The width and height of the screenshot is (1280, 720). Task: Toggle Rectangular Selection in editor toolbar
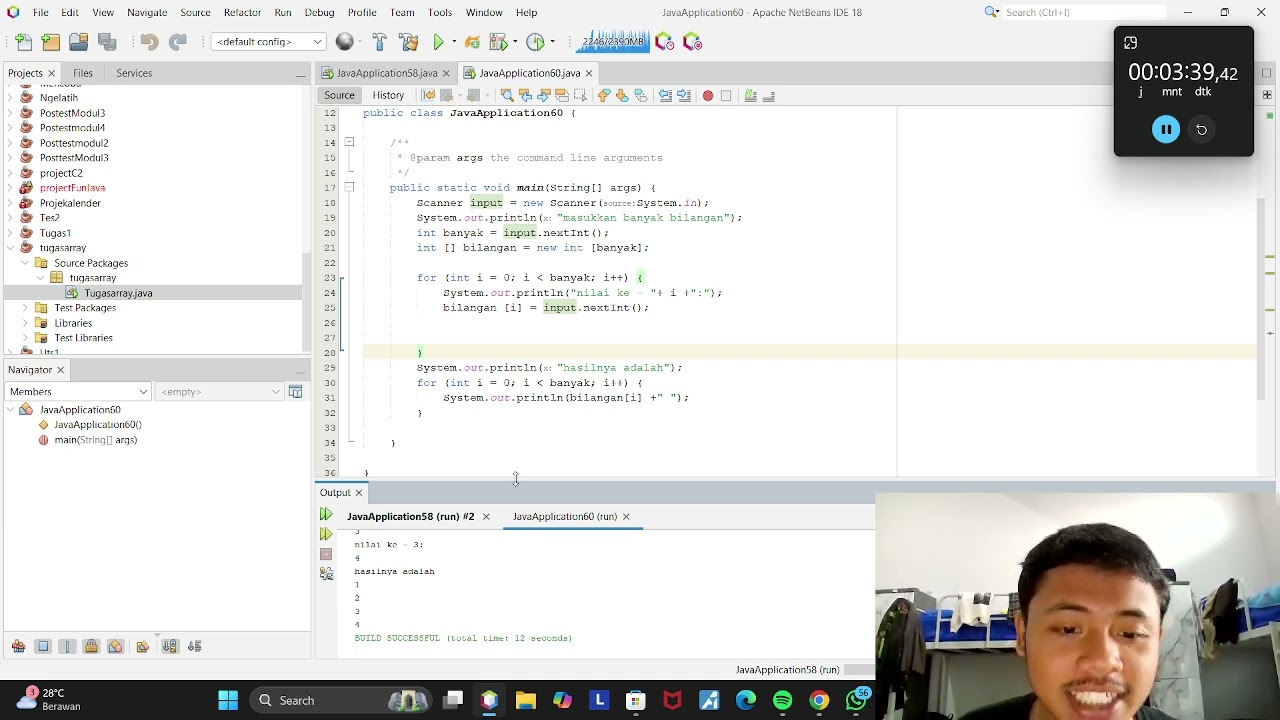(580, 95)
